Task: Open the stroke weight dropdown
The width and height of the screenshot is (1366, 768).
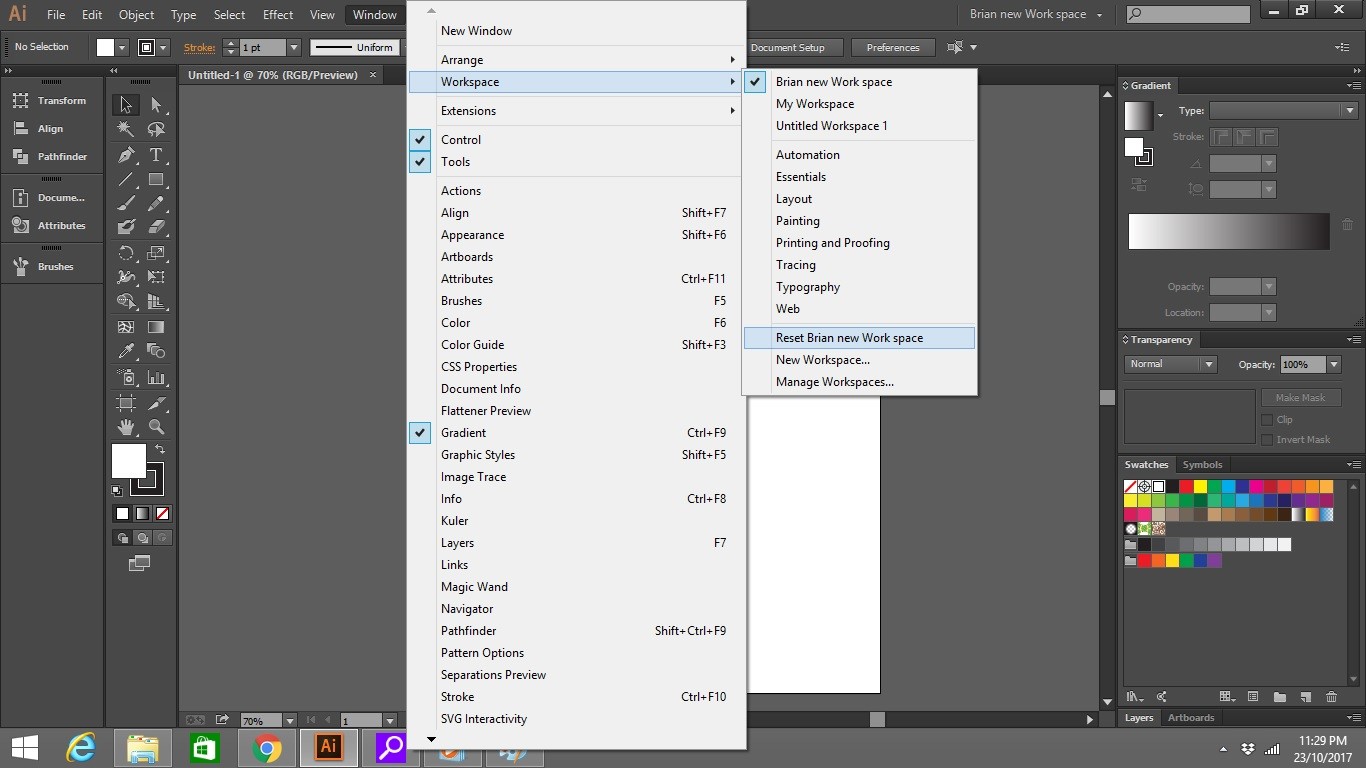Action: [x=294, y=47]
